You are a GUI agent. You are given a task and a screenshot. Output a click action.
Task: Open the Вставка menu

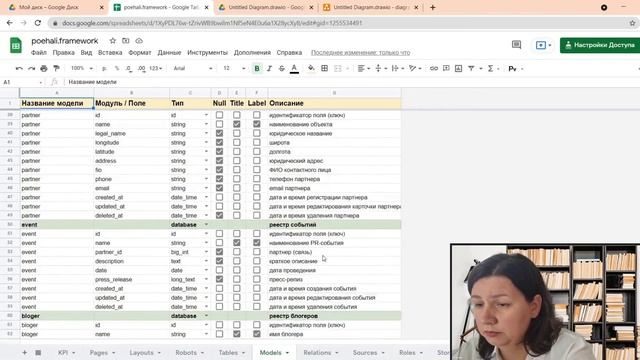pos(110,53)
